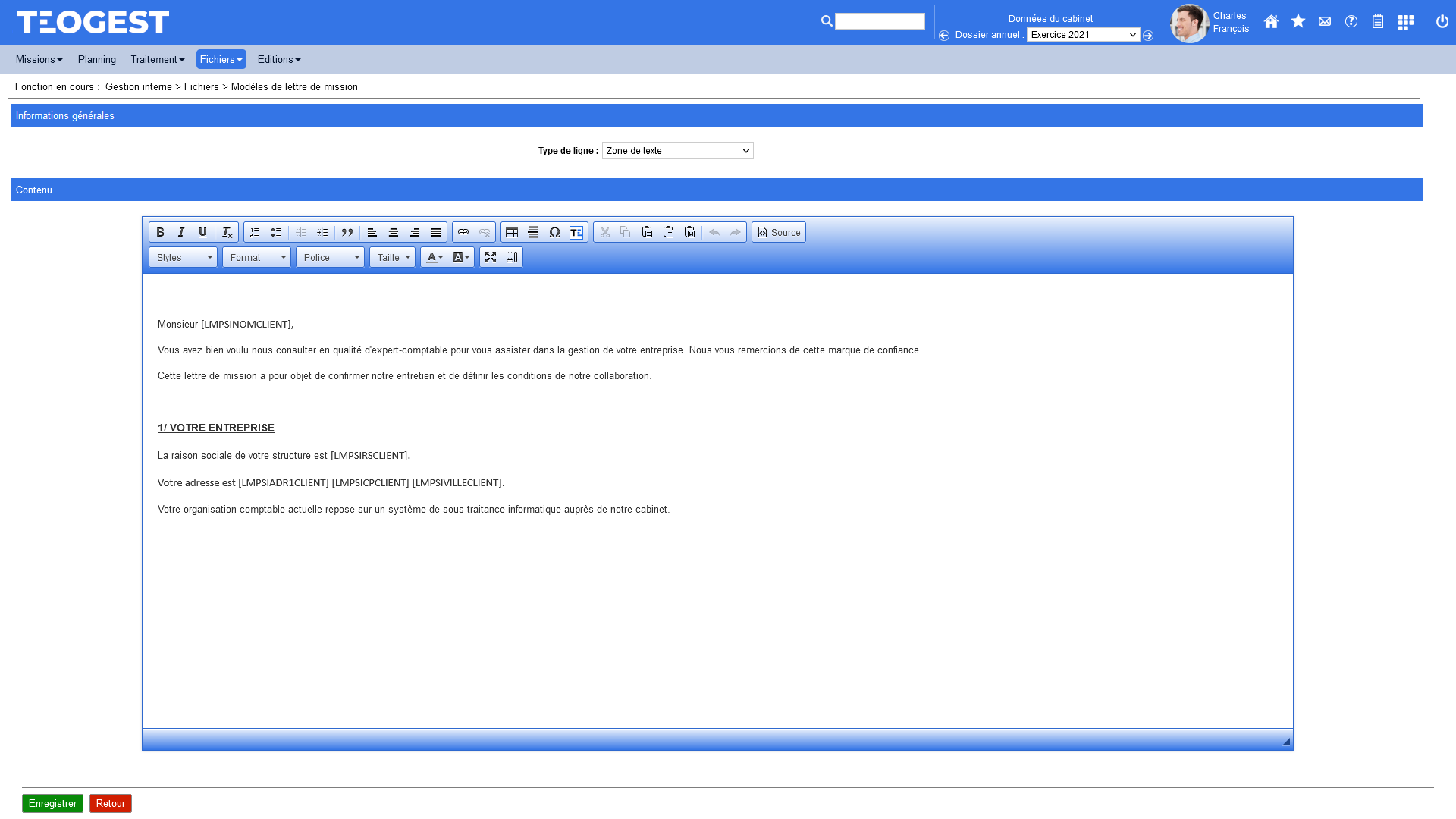The width and height of the screenshot is (1456, 819).
Task: Toggle underline formatting in editor
Action: 202,232
